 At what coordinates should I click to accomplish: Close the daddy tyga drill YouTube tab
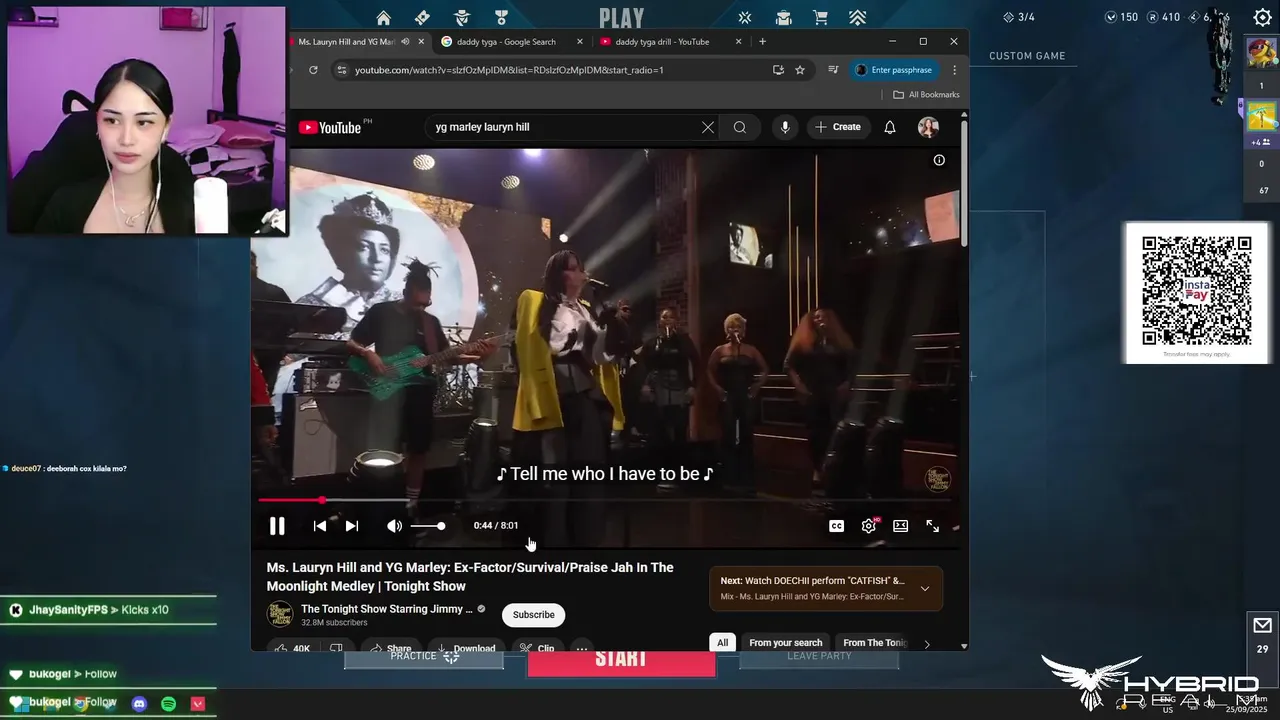pyautogui.click(x=739, y=42)
